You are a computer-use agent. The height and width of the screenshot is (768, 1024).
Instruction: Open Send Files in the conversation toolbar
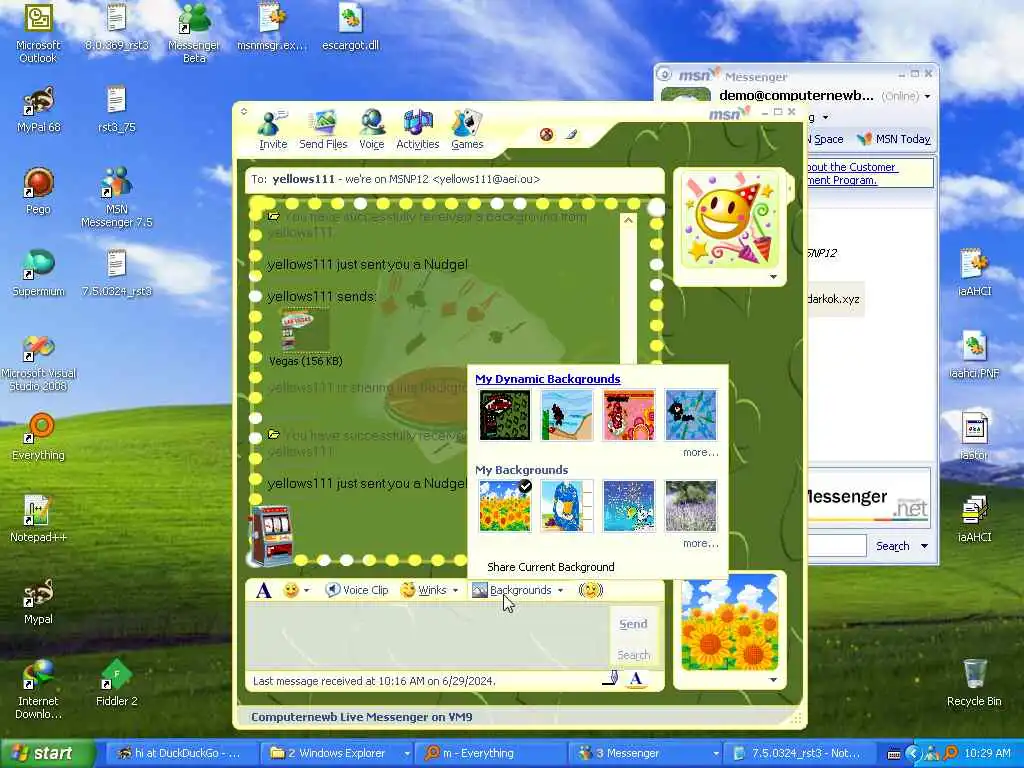pyautogui.click(x=323, y=130)
